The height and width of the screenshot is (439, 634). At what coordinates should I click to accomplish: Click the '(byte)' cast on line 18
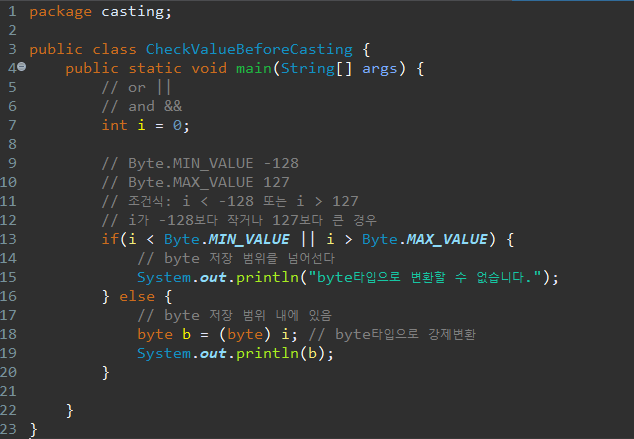tap(245, 335)
